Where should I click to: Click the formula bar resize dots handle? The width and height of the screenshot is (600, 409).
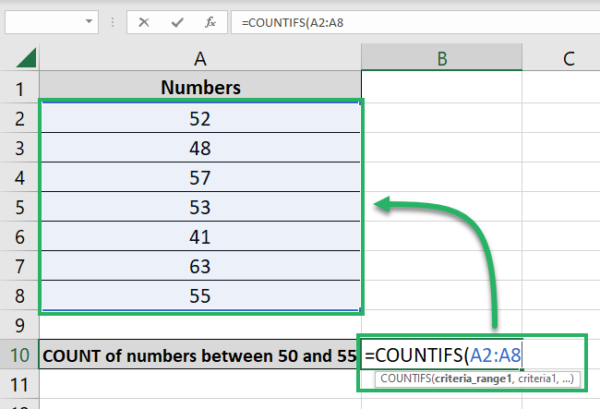click(x=112, y=22)
